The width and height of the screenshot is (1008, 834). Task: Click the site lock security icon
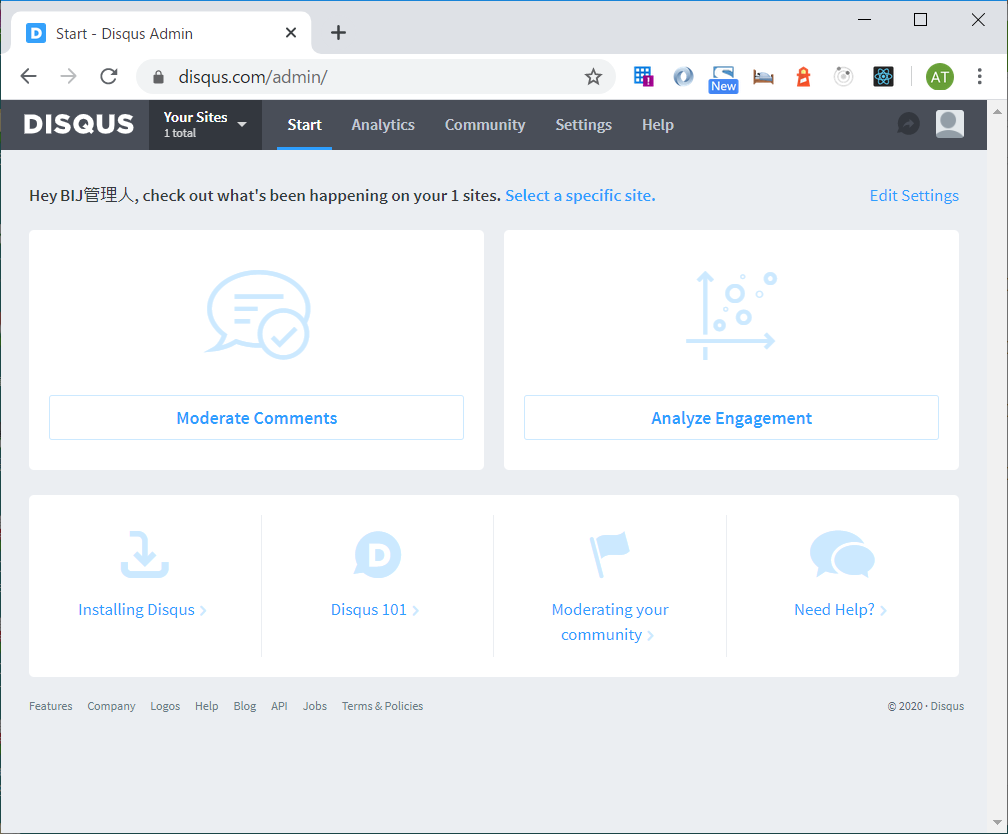point(158,77)
